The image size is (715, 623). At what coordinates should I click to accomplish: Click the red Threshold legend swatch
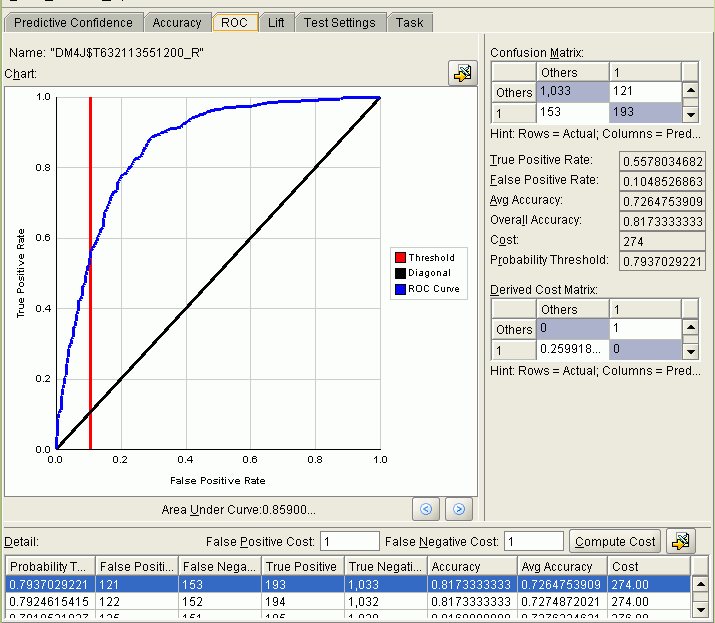[x=400, y=258]
